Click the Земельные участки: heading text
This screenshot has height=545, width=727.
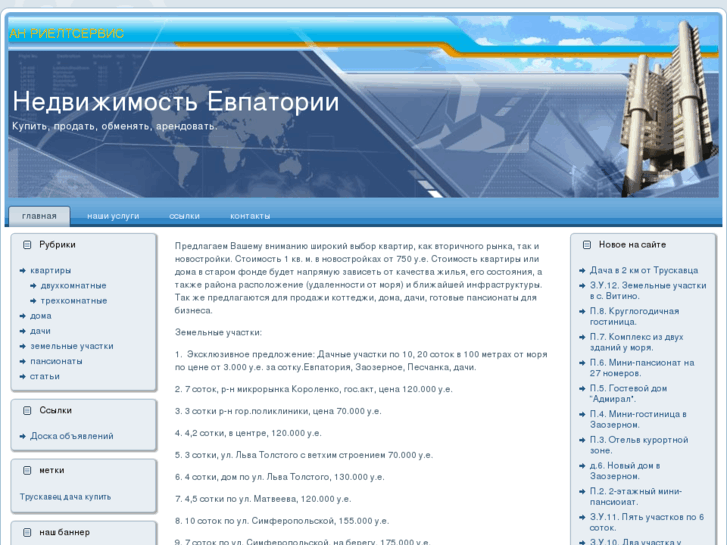click(218, 333)
